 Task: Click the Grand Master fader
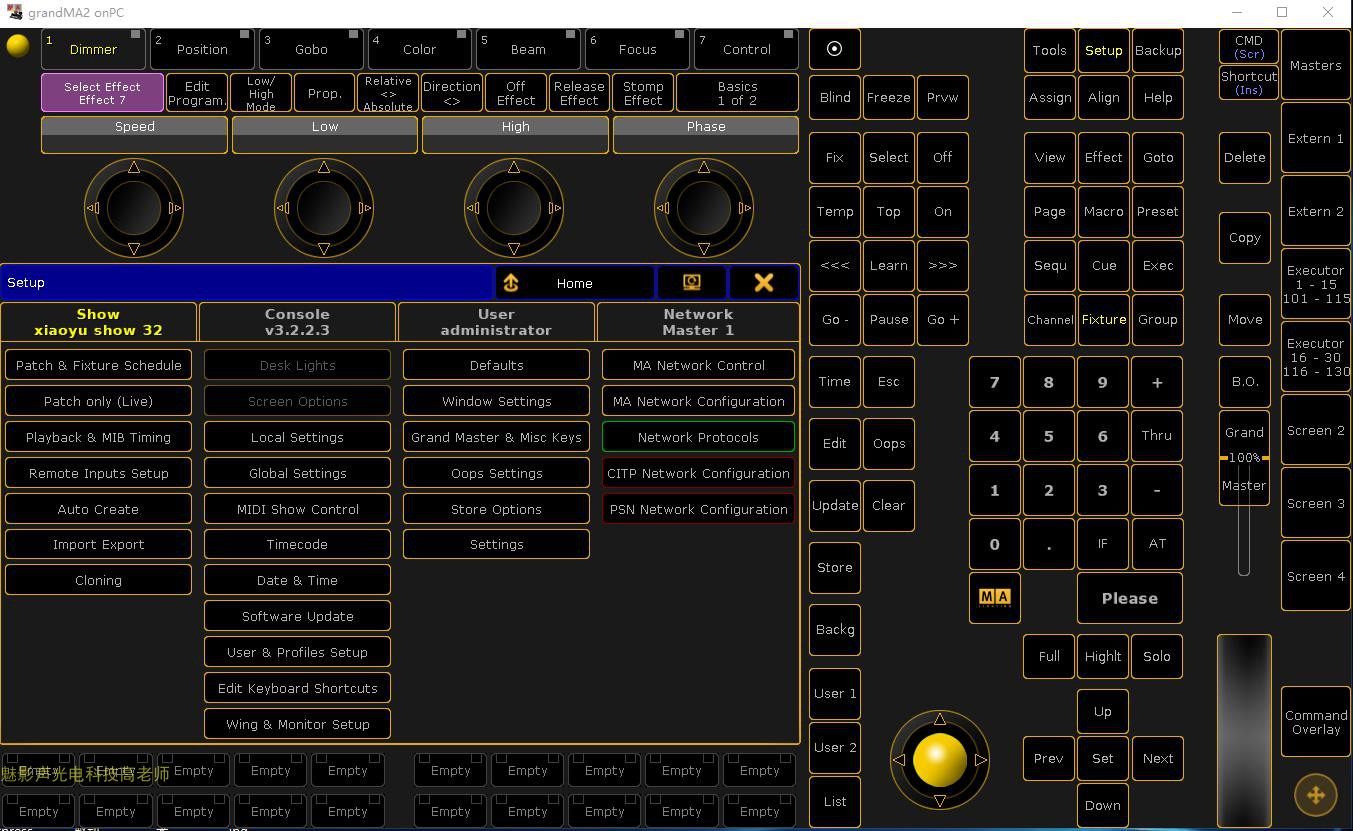(1244, 459)
